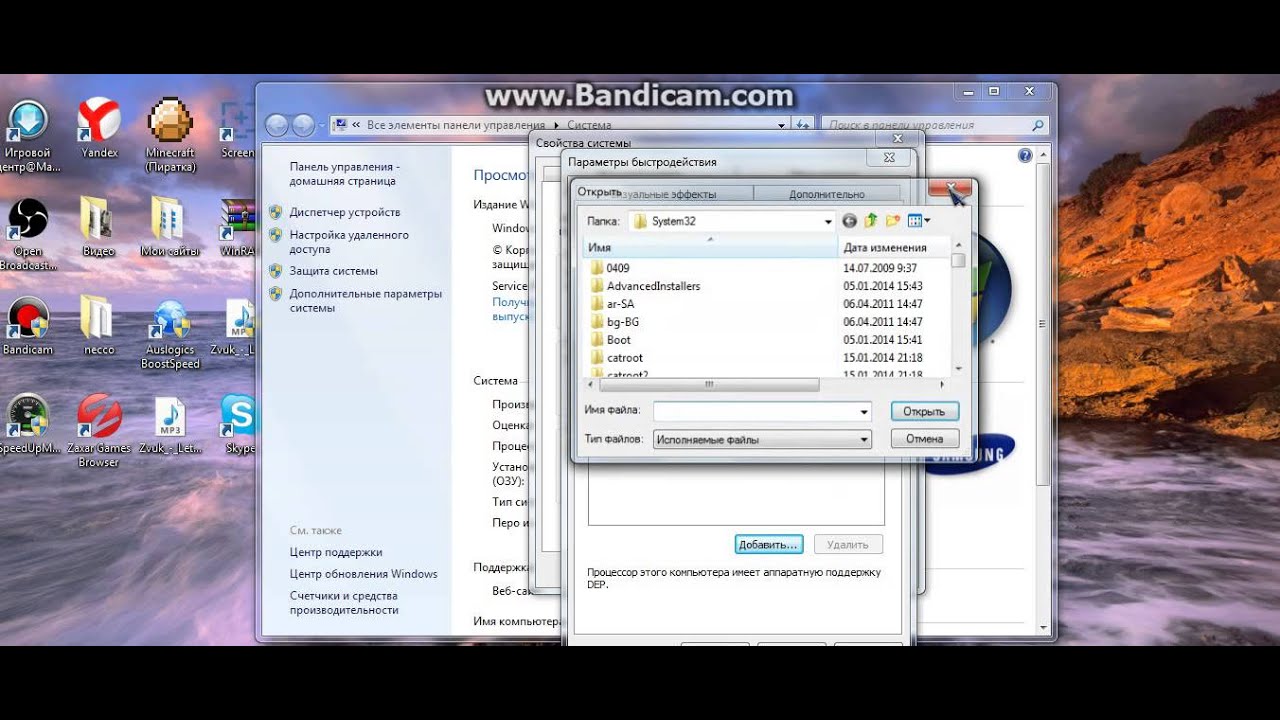The height and width of the screenshot is (720, 1280).
Task: Open the Тип файлов combo box
Action: [762, 439]
